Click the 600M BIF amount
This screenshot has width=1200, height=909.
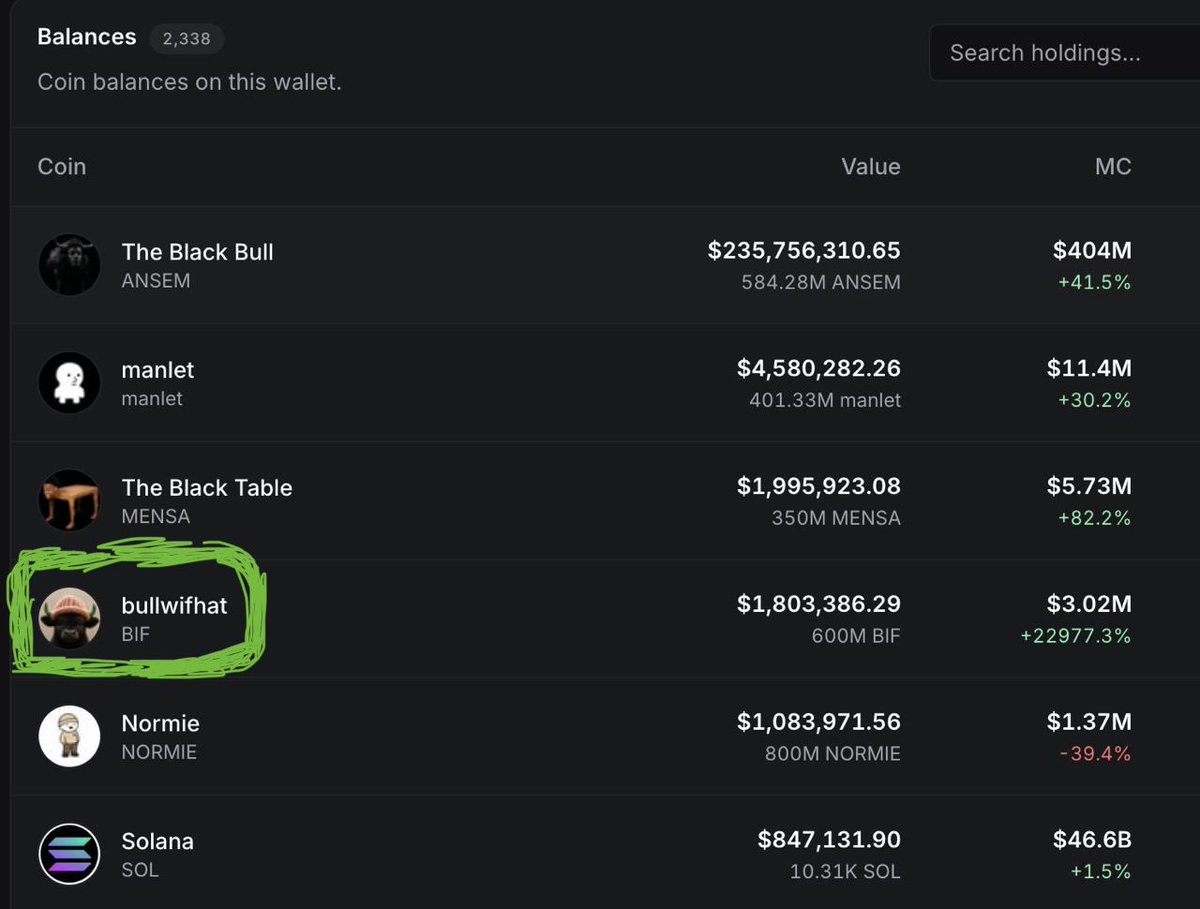click(856, 636)
